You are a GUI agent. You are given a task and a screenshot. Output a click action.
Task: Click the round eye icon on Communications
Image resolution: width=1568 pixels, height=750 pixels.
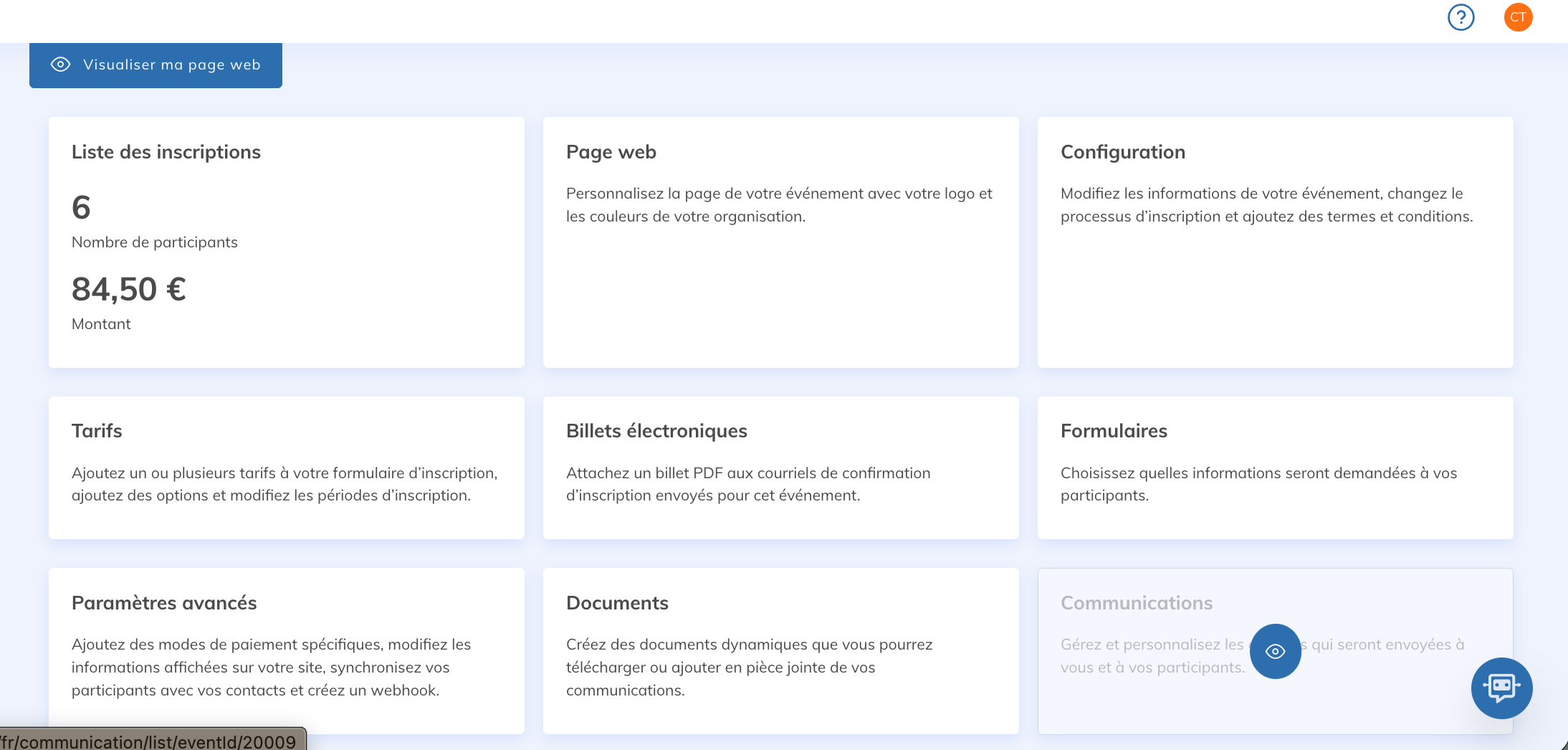pos(1275,651)
